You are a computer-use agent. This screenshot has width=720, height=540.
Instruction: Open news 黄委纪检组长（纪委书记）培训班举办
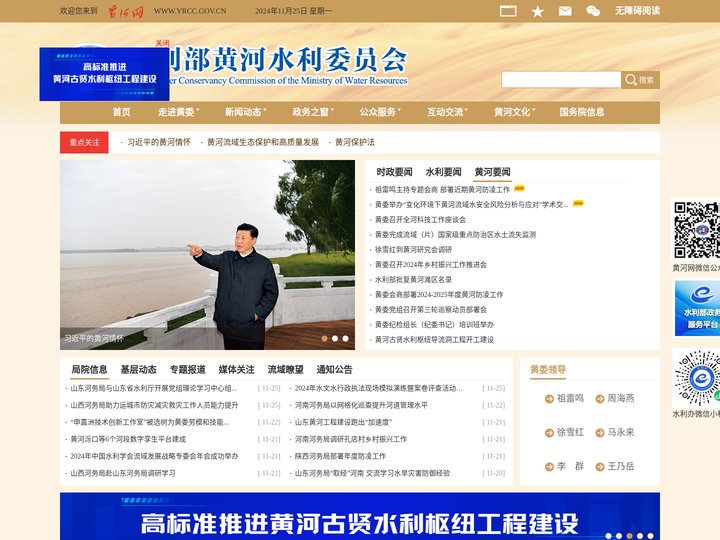434,325
